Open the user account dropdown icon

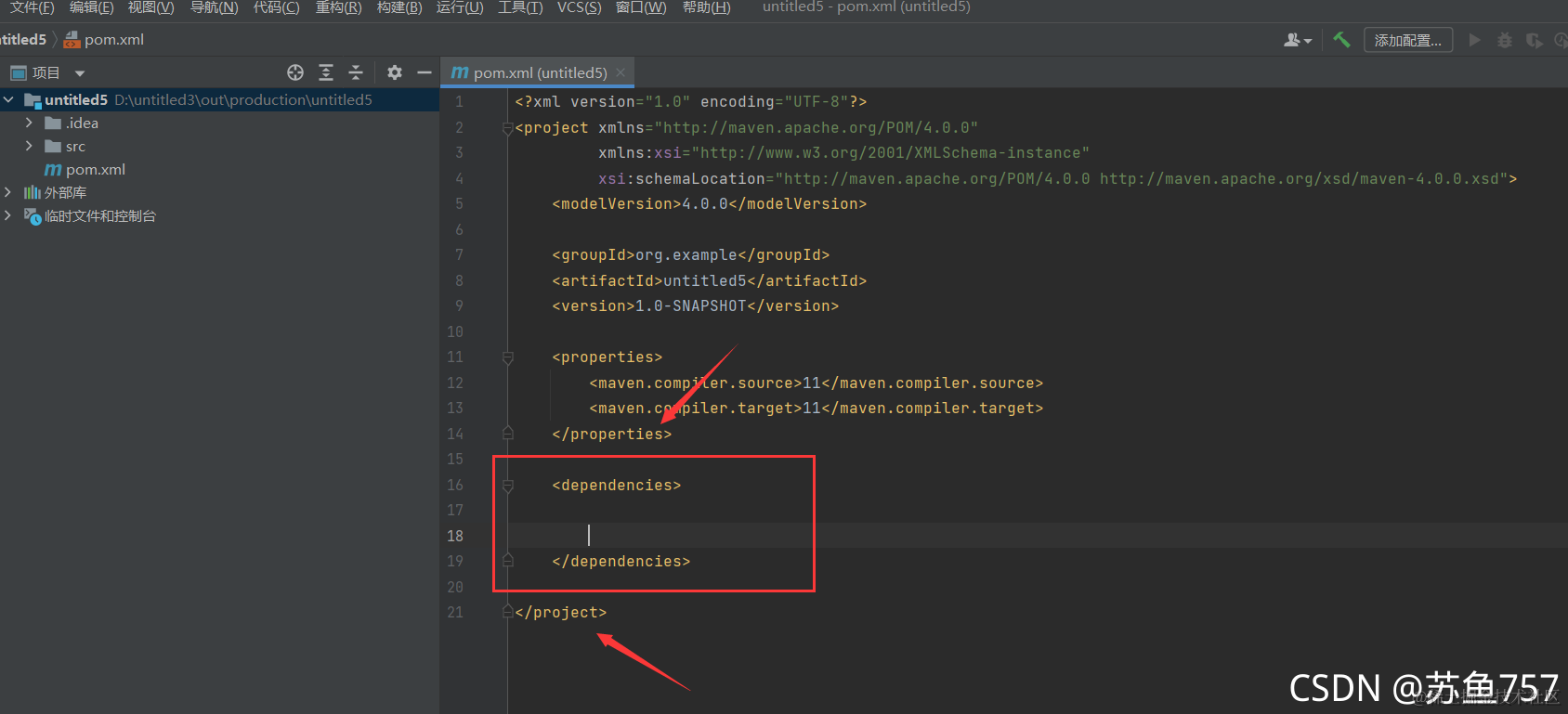click(1298, 40)
